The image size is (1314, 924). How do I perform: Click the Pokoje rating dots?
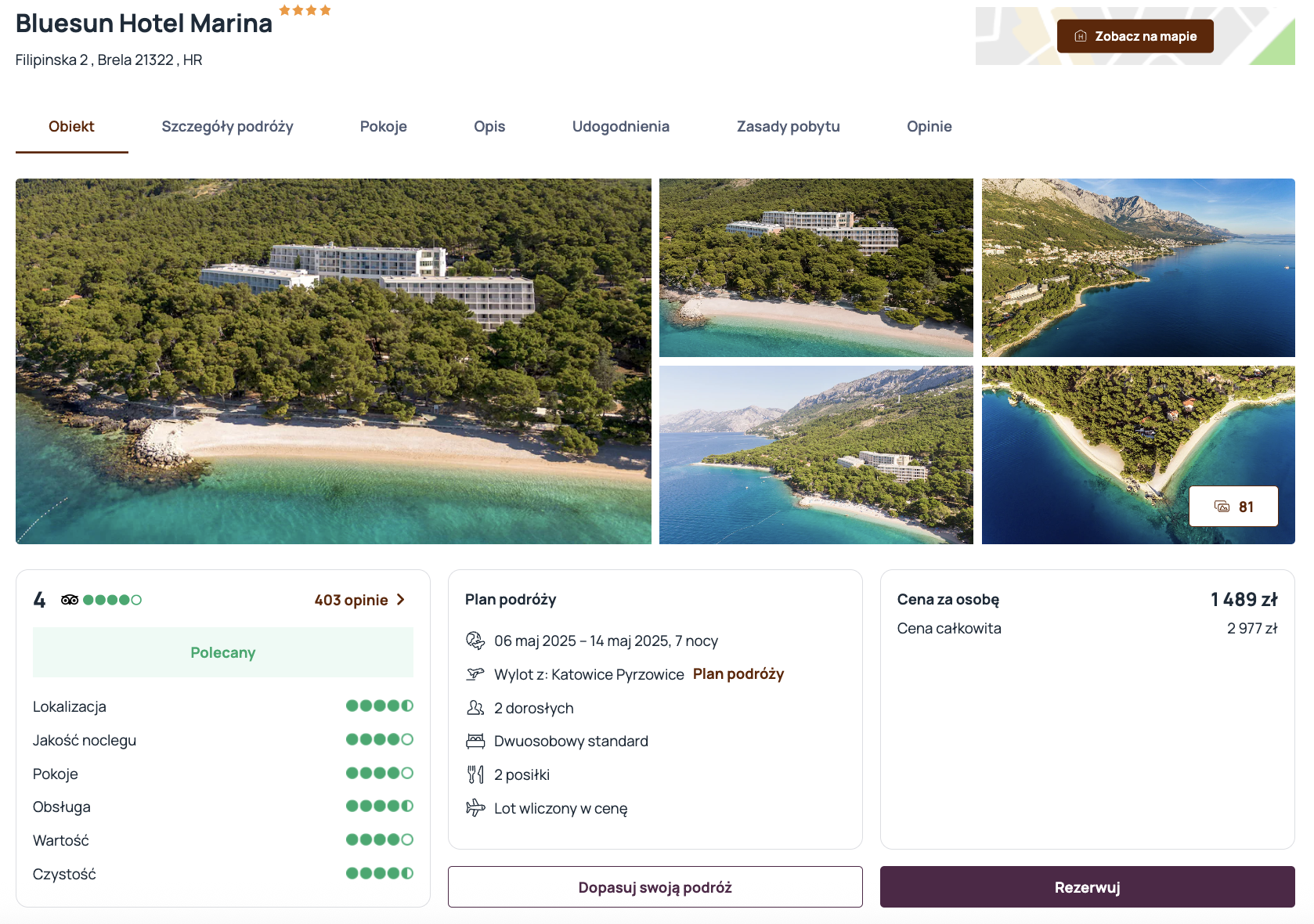tap(380, 773)
